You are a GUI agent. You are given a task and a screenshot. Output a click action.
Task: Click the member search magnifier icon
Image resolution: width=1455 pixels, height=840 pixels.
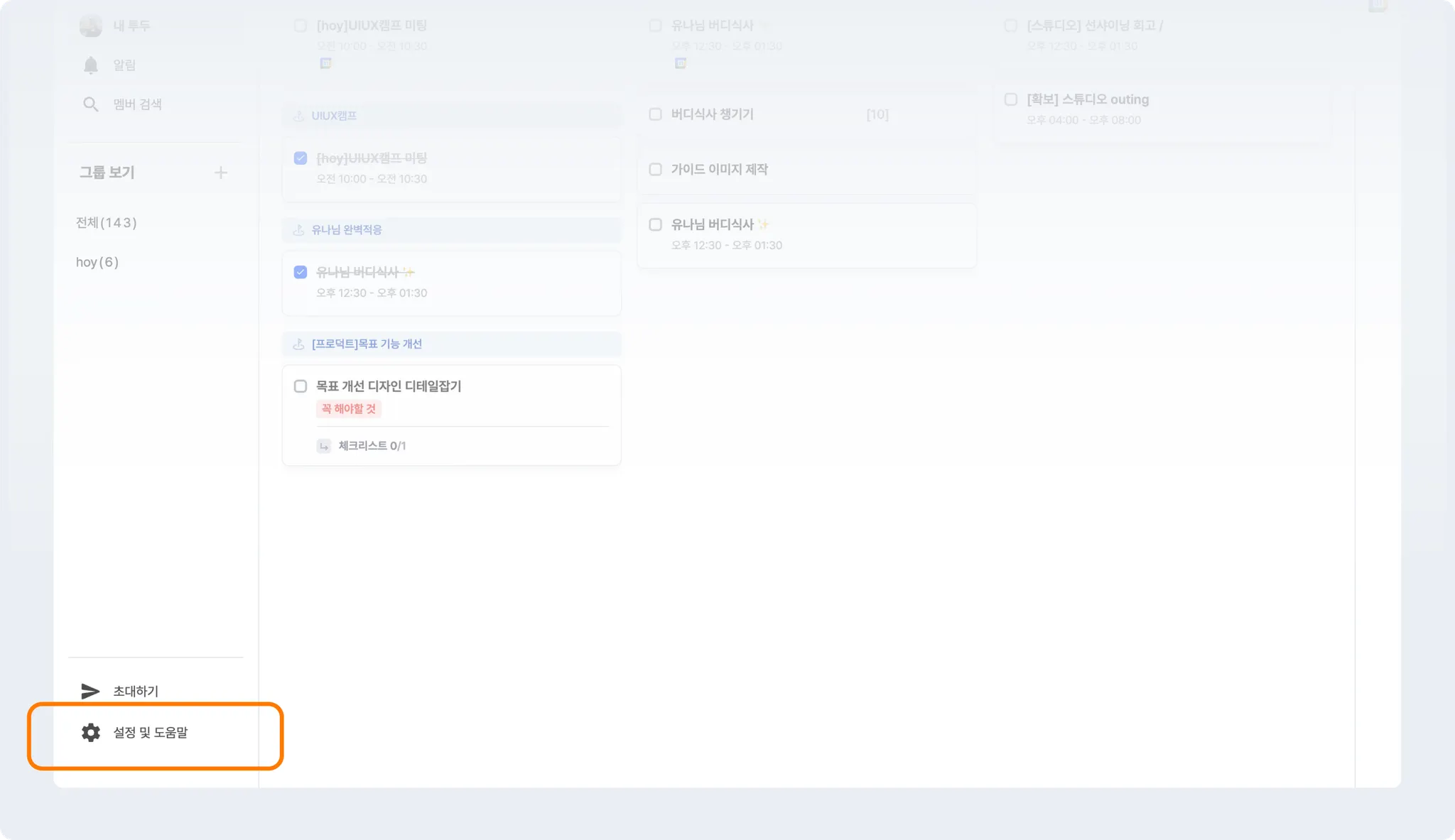[90, 104]
